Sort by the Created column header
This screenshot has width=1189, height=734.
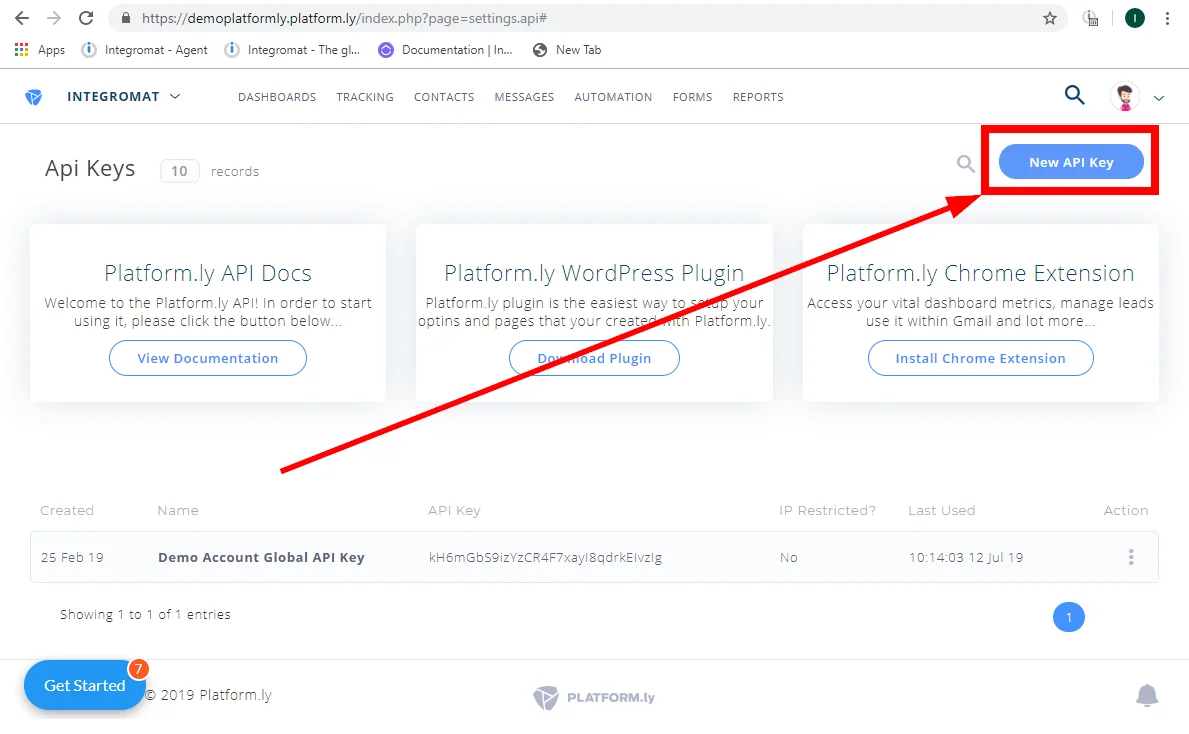pos(67,510)
